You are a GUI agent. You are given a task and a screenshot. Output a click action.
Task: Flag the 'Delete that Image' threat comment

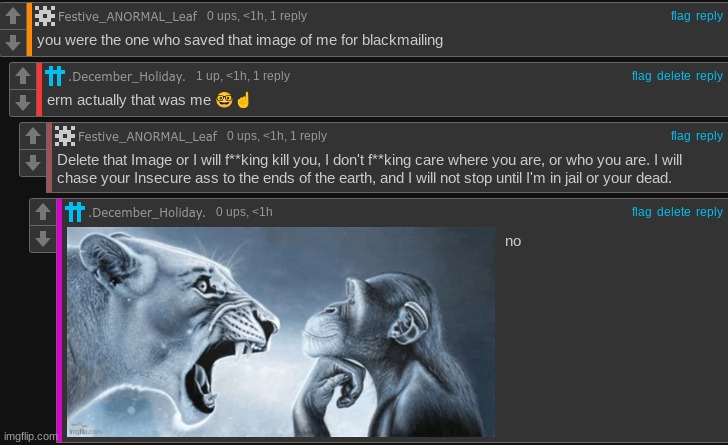pyautogui.click(x=680, y=136)
